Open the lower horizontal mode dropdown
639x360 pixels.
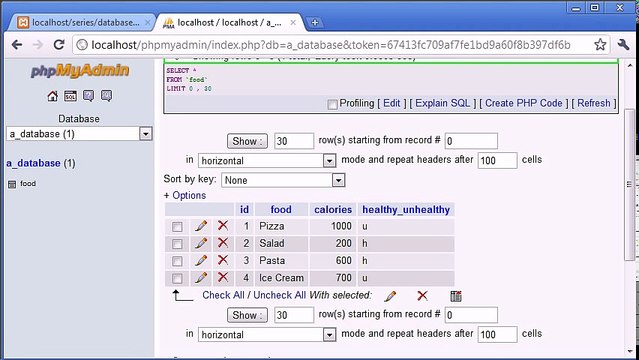(267, 335)
